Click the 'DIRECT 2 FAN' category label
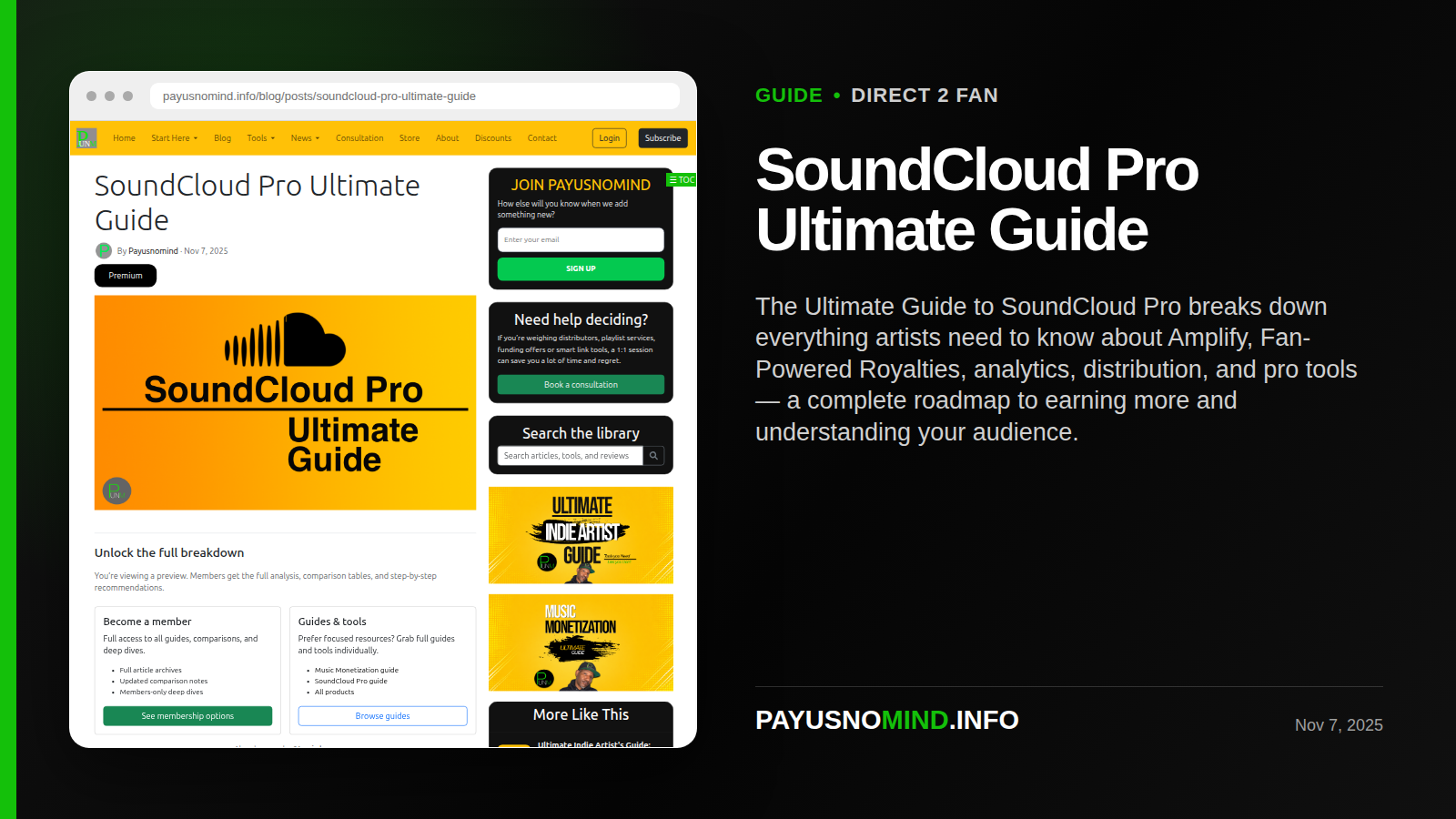 (x=925, y=96)
